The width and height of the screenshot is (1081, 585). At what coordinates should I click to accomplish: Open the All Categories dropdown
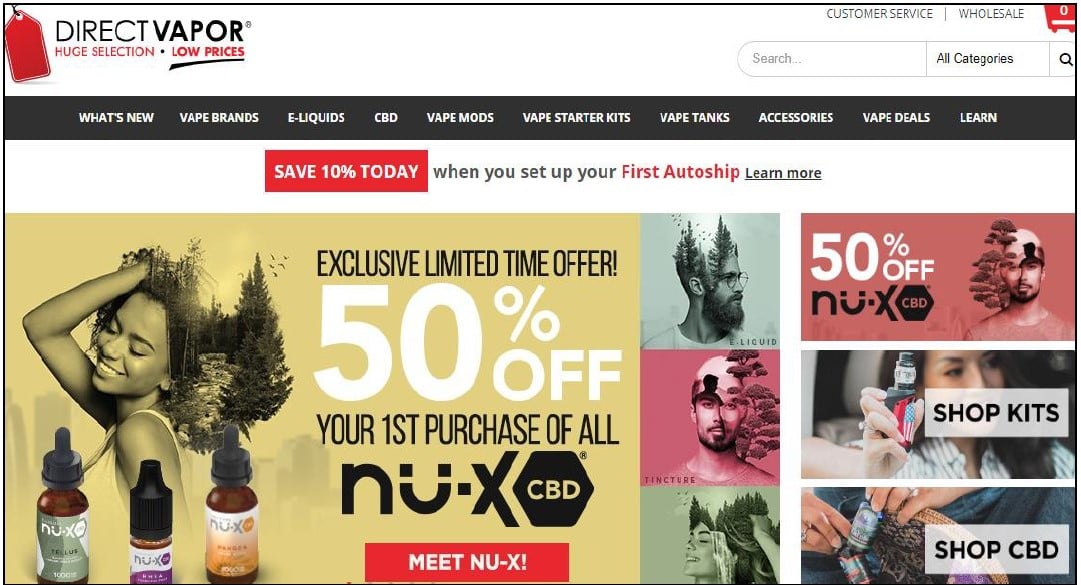[987, 59]
